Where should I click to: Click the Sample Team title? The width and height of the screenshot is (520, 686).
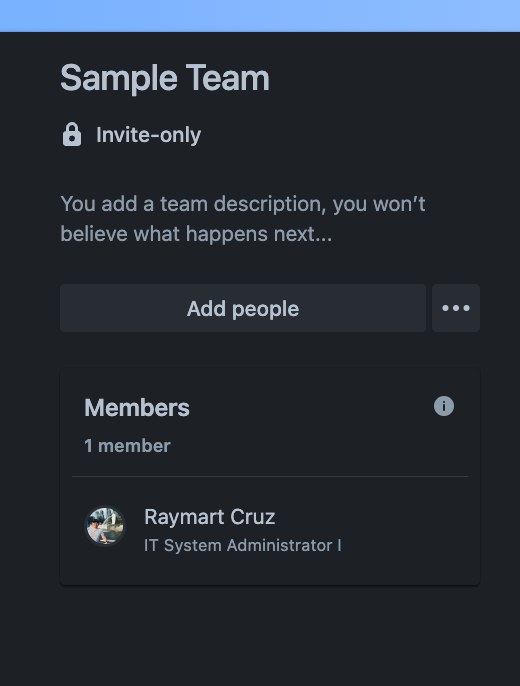tap(164, 78)
